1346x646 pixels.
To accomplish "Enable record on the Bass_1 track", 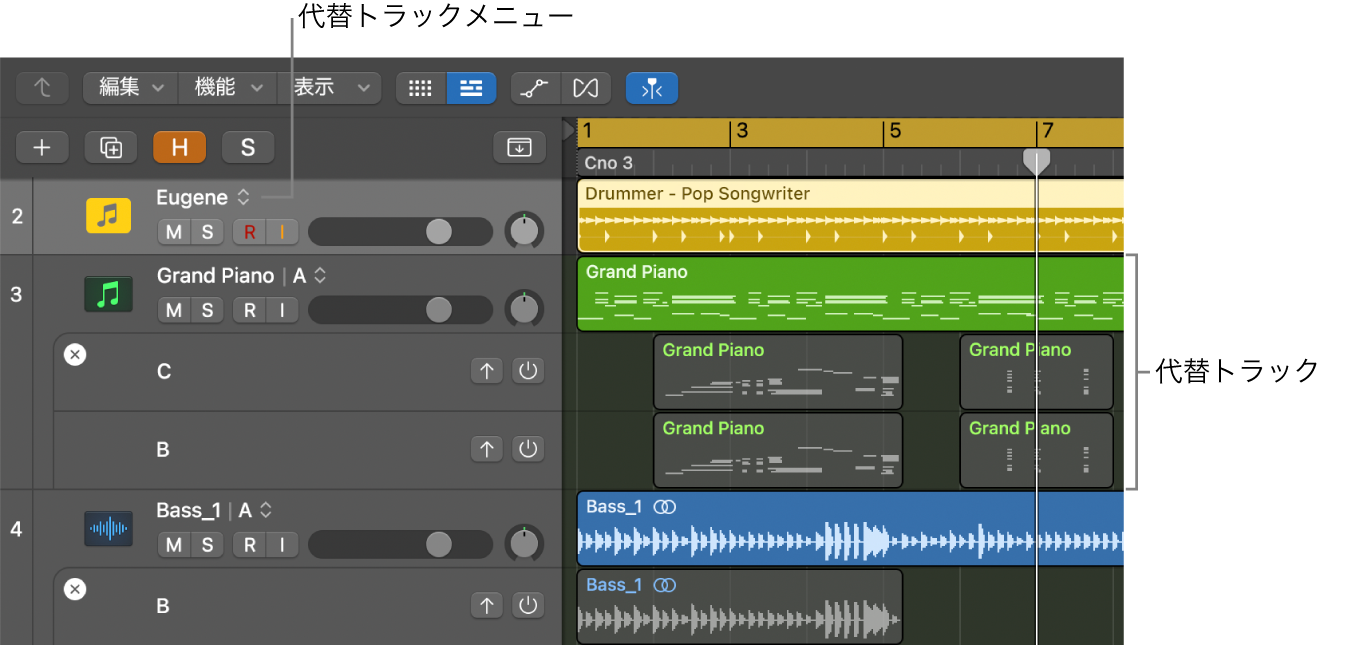I will 249,545.
